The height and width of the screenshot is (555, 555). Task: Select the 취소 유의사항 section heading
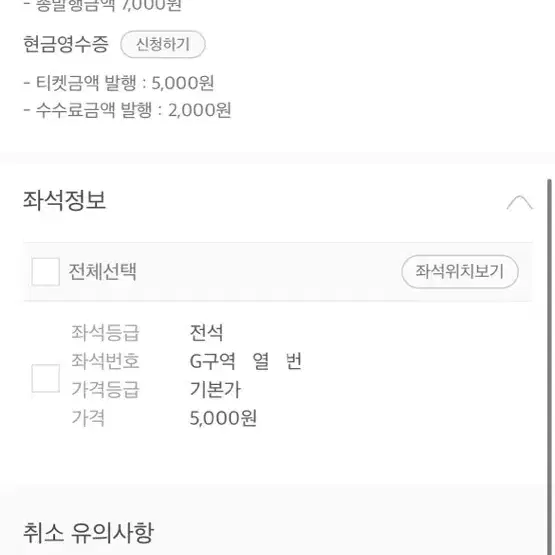tap(88, 533)
